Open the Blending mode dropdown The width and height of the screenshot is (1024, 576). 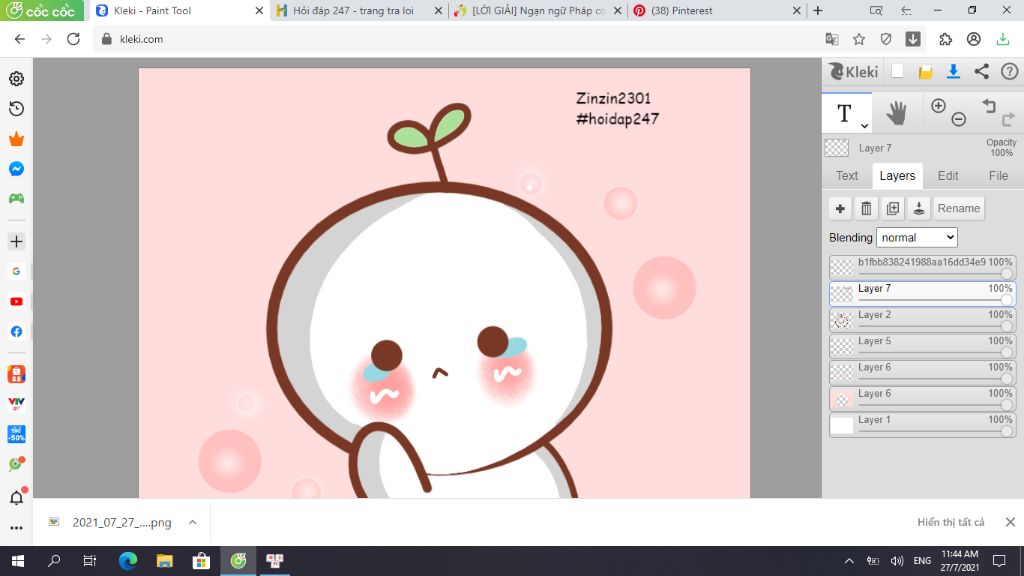tap(917, 238)
